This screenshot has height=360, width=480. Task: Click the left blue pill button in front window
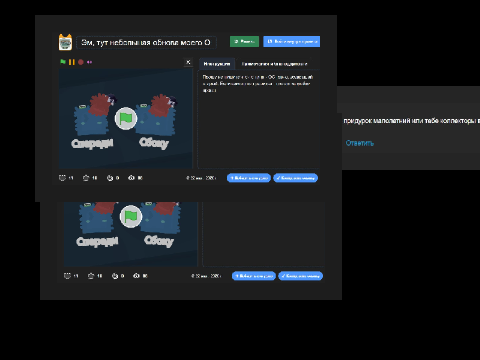click(x=249, y=178)
